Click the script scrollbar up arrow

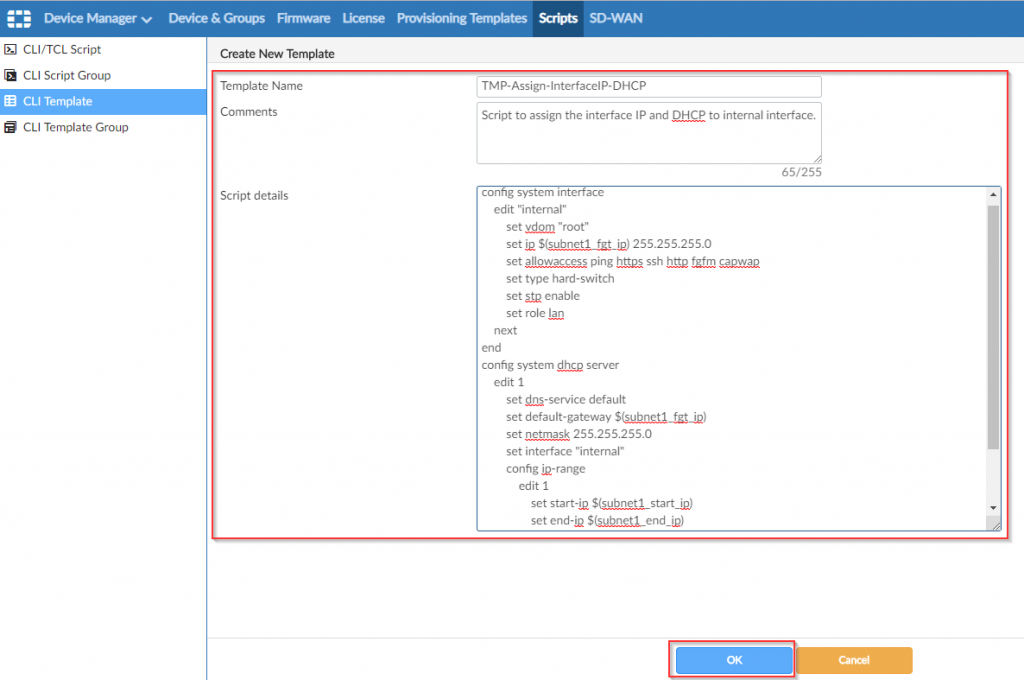click(x=993, y=194)
